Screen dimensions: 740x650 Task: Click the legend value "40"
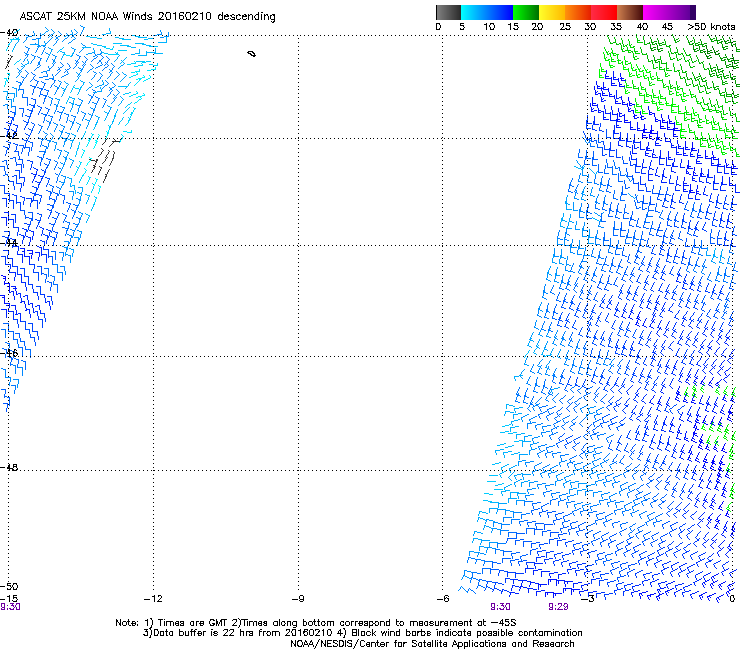[x=642, y=27]
